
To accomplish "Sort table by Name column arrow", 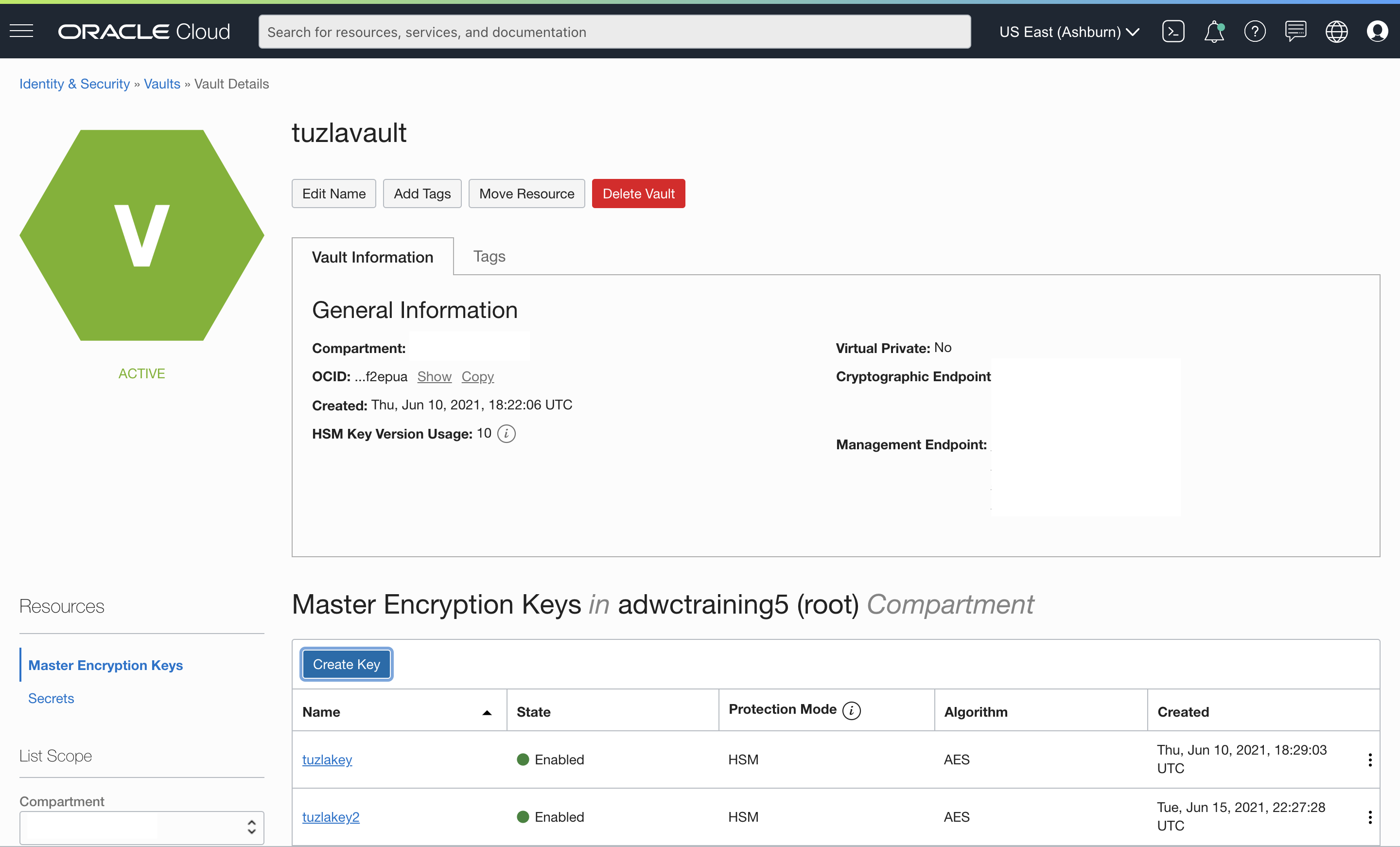I will tap(487, 712).
